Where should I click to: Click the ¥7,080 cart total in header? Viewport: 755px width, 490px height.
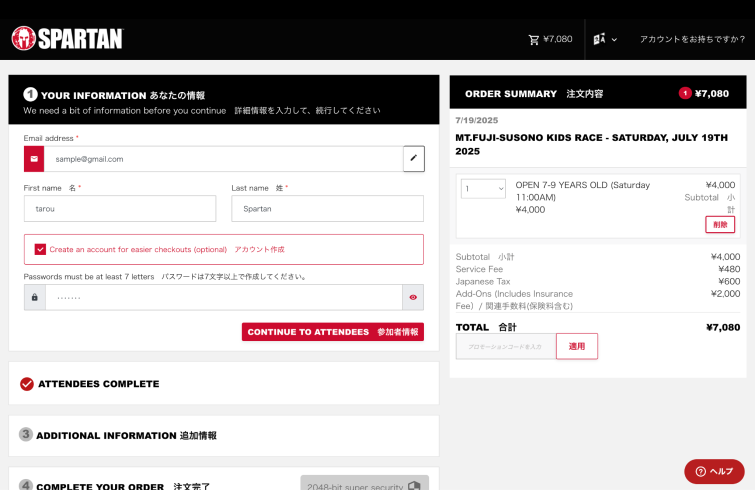click(x=558, y=39)
